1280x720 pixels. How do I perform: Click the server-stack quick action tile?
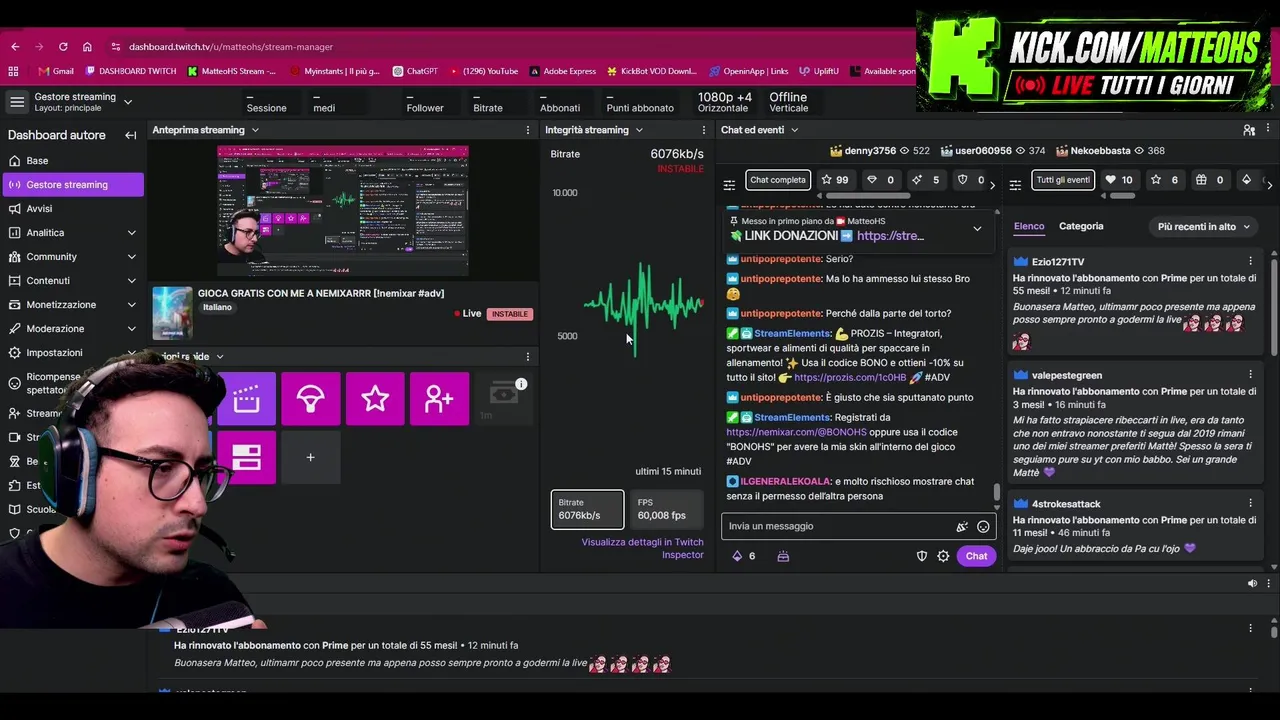(246, 457)
